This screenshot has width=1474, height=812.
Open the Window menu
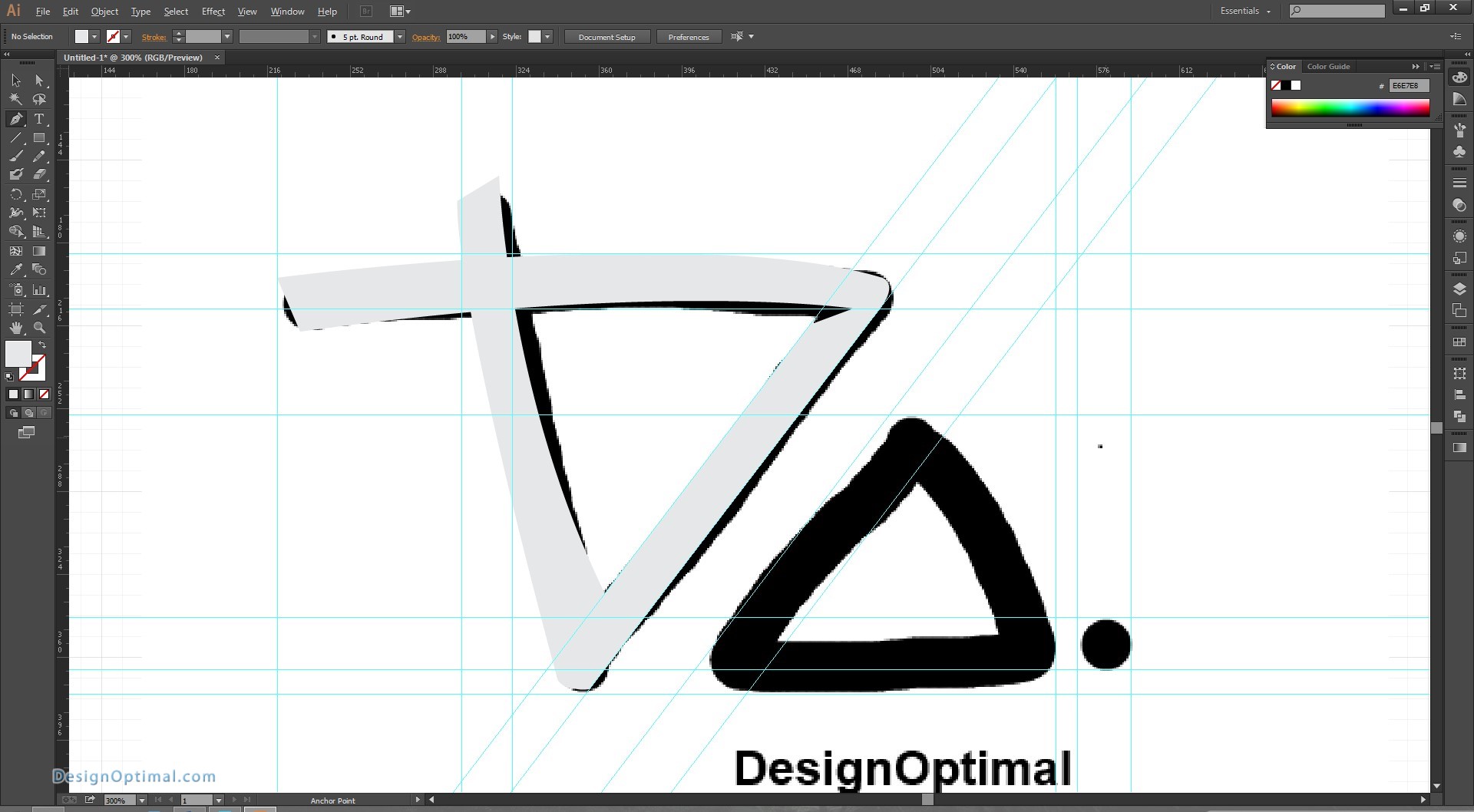(x=287, y=12)
